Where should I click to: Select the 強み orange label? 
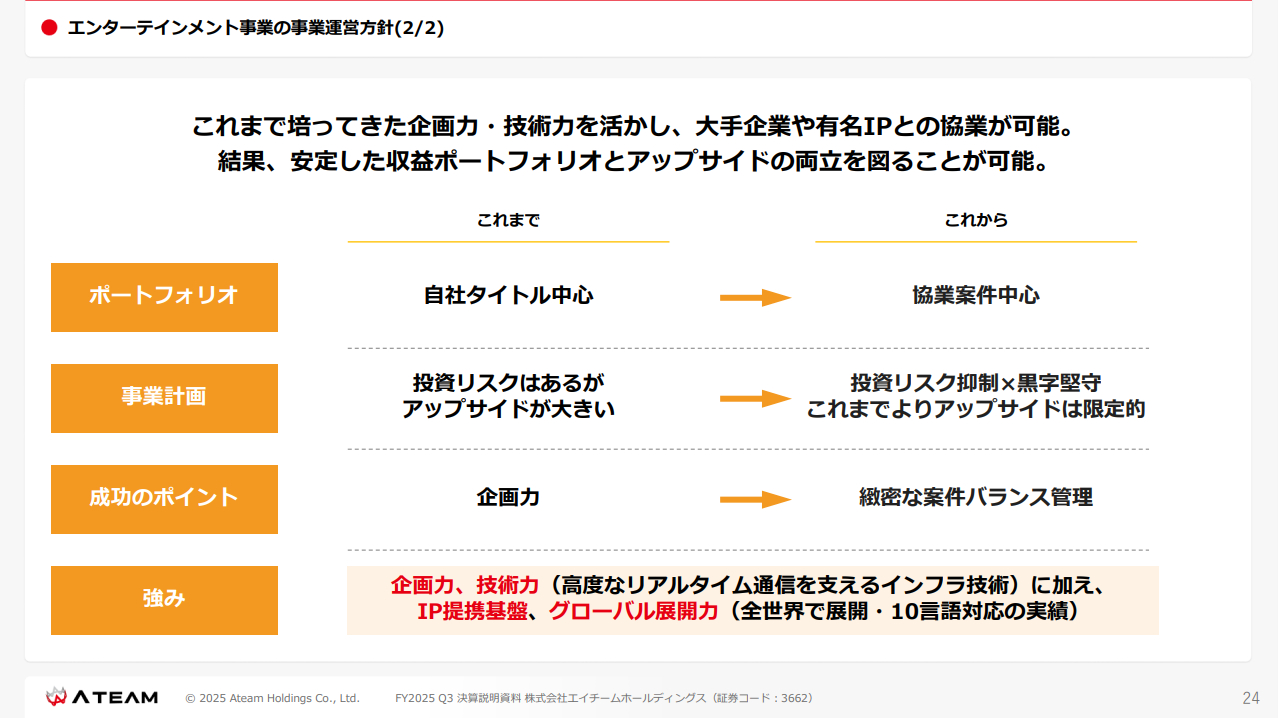pos(164,600)
